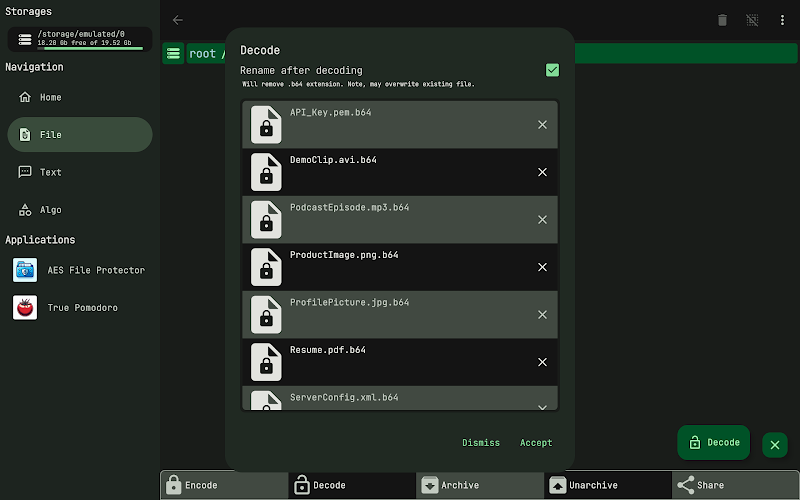Click the DemoClip.avi.b64 locked file icon
The image size is (800, 500).
pos(266,172)
